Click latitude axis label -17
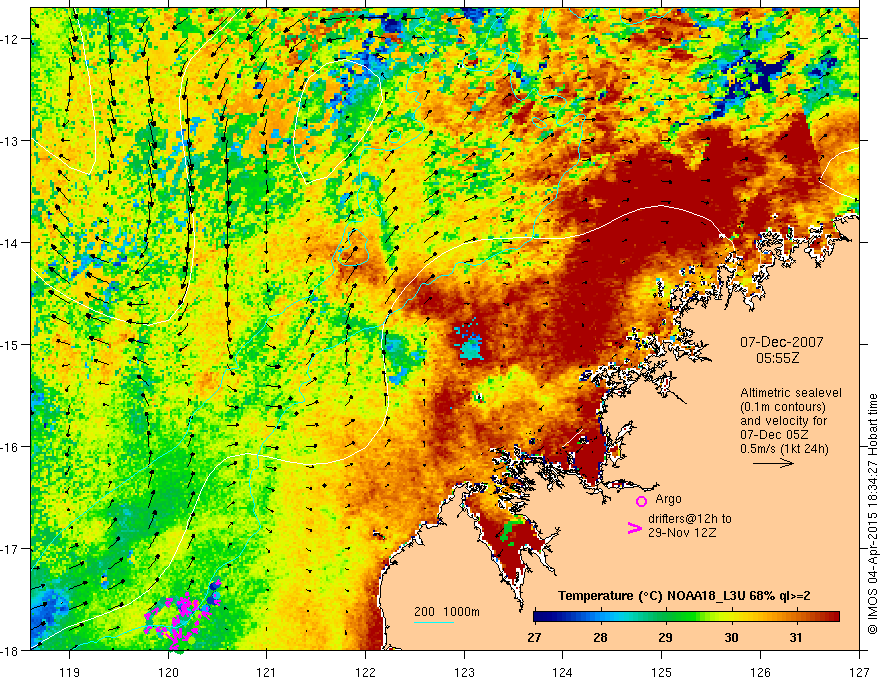 10,548
